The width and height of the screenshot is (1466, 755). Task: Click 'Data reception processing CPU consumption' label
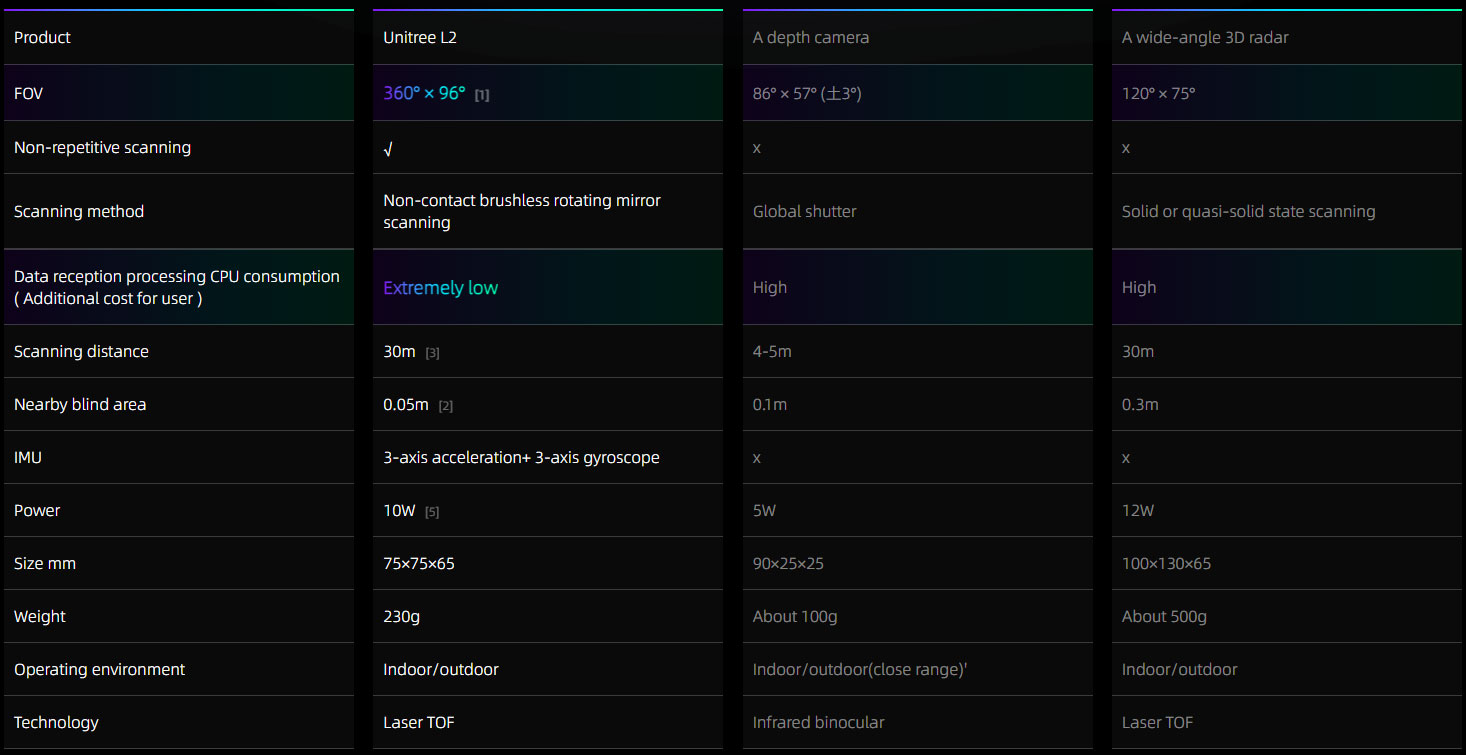(177, 276)
